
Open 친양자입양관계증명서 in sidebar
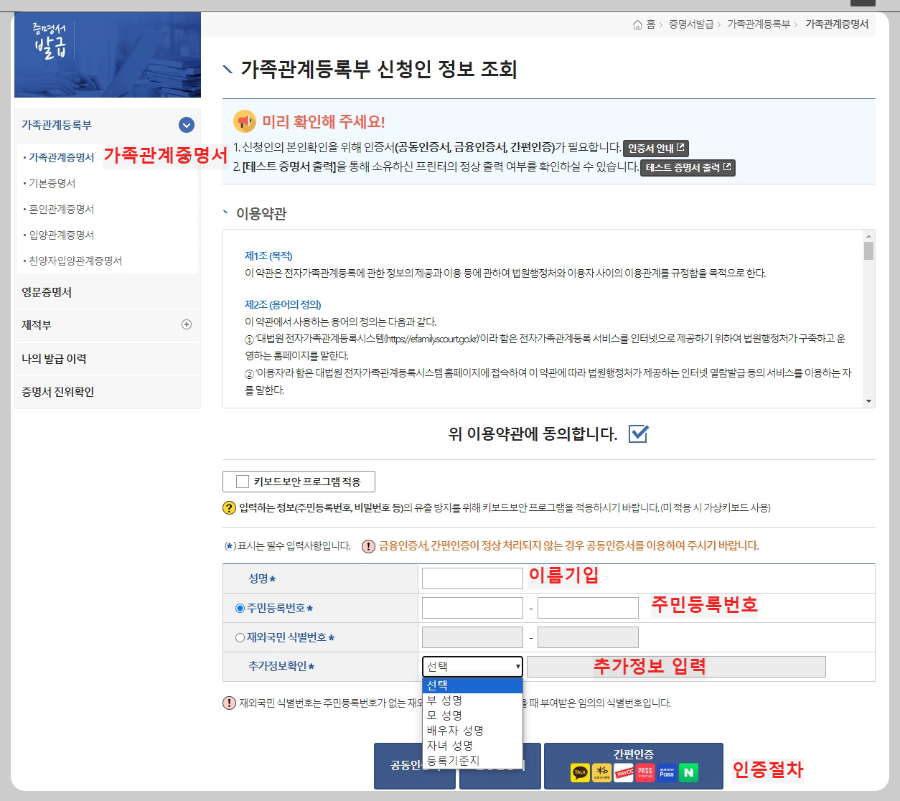[x=75, y=260]
